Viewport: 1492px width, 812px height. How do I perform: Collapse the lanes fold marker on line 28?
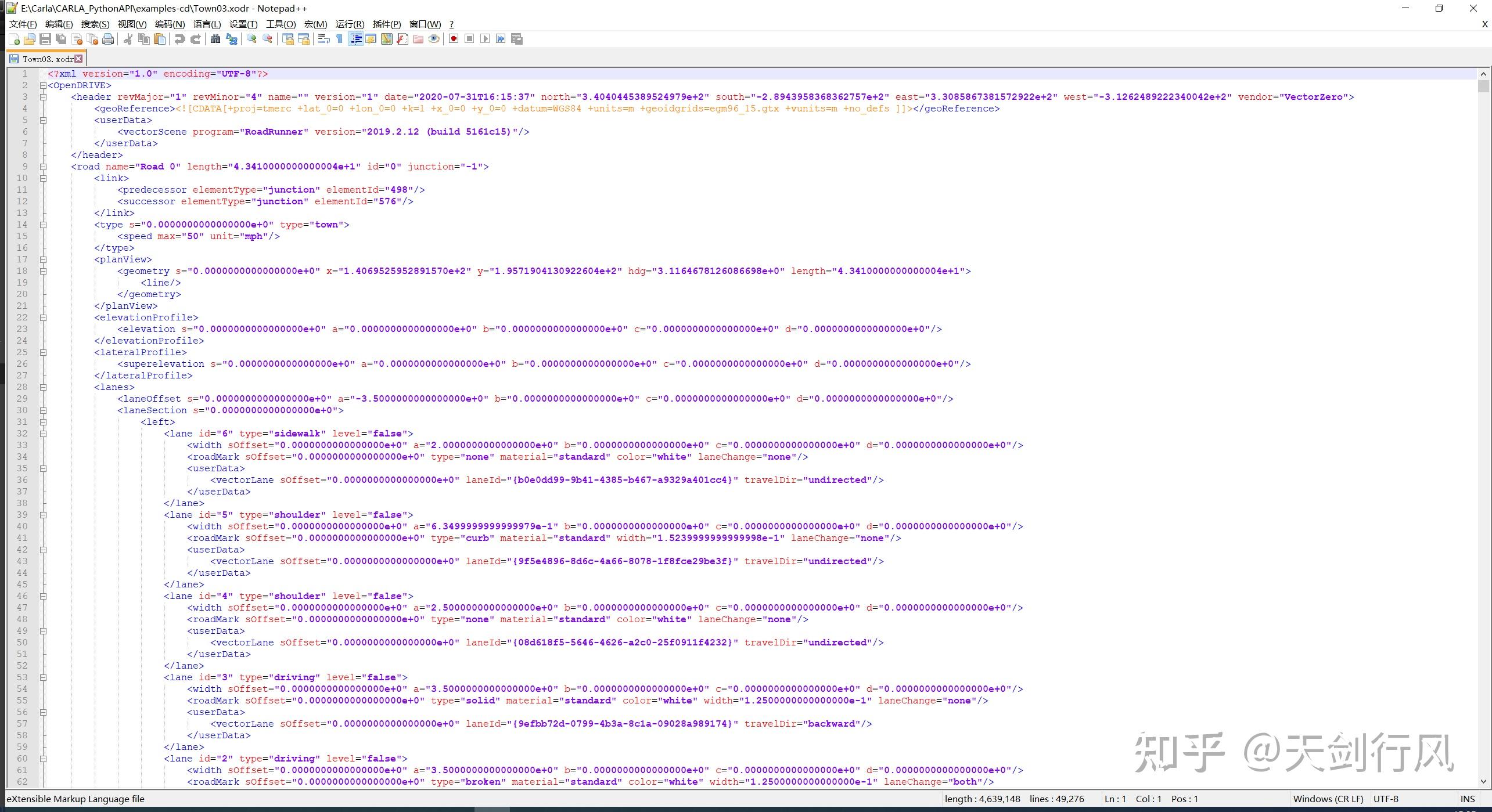coord(43,387)
